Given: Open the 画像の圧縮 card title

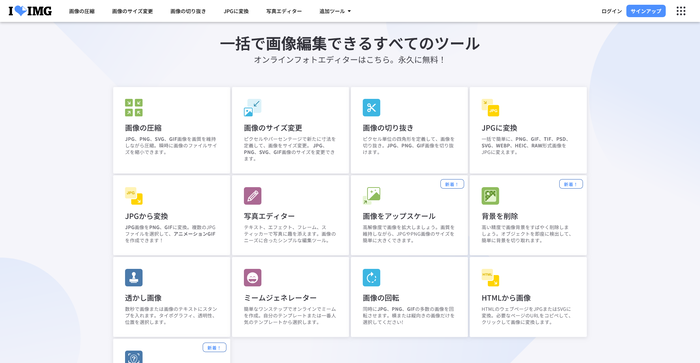Looking at the screenshot, I should click(x=143, y=128).
